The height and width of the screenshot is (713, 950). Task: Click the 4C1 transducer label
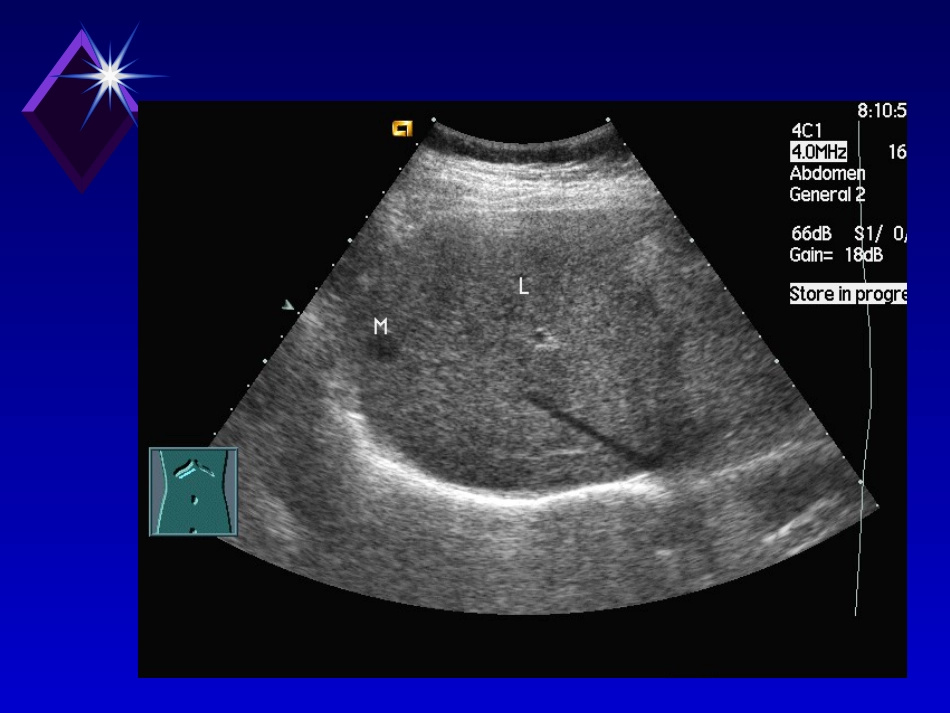806,130
